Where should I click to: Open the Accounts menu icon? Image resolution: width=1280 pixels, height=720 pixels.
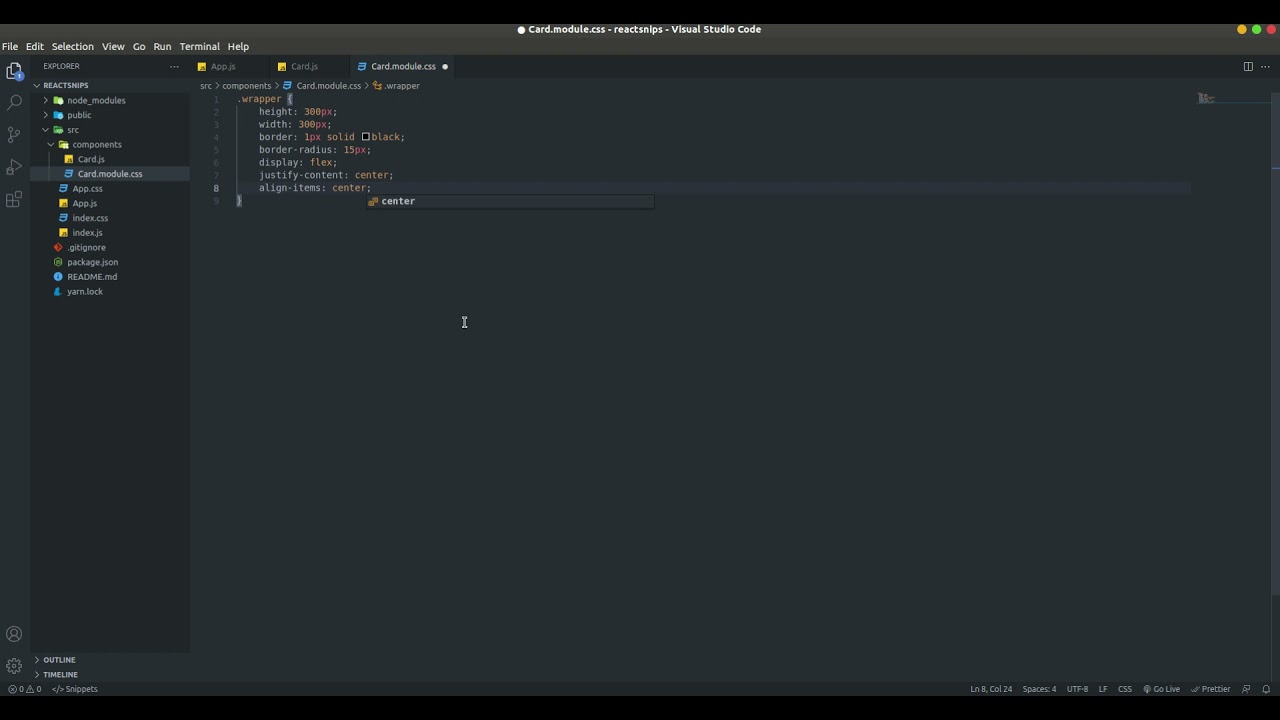click(14, 634)
